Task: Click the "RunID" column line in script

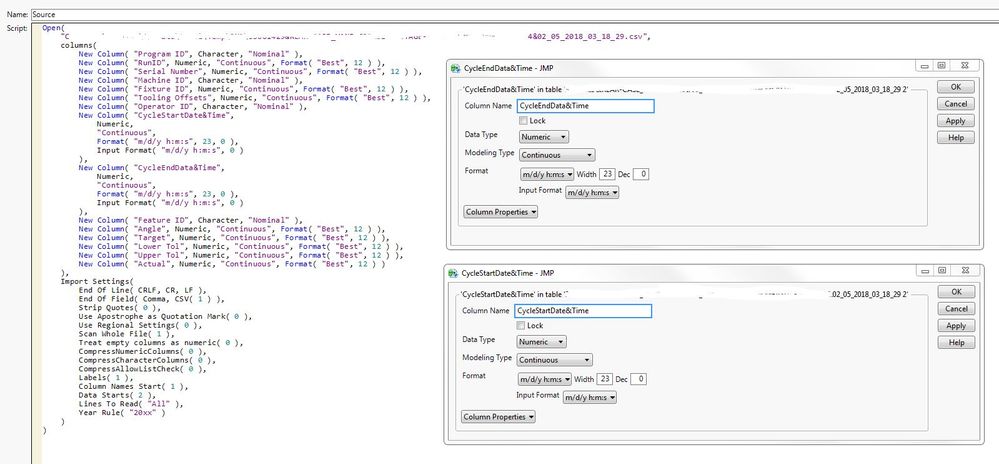Action: pos(232,63)
